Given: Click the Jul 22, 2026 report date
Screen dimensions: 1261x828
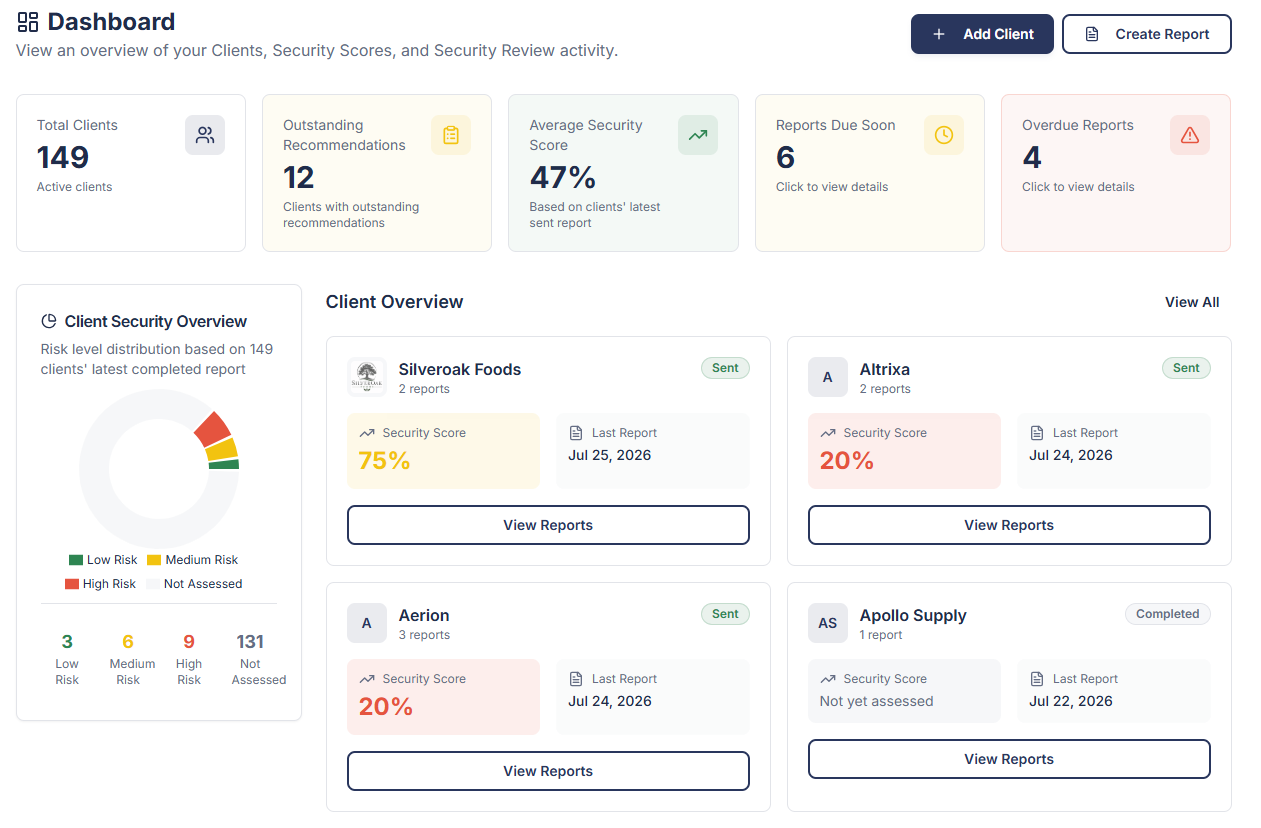Looking at the screenshot, I should [1071, 701].
